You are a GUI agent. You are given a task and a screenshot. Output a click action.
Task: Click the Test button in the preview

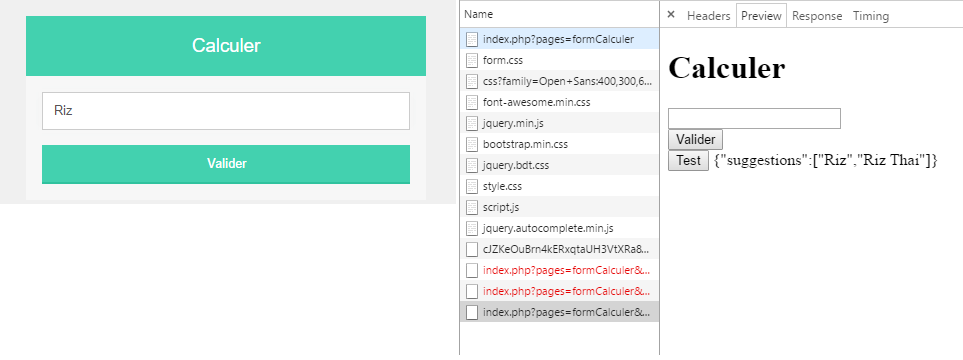point(688,160)
